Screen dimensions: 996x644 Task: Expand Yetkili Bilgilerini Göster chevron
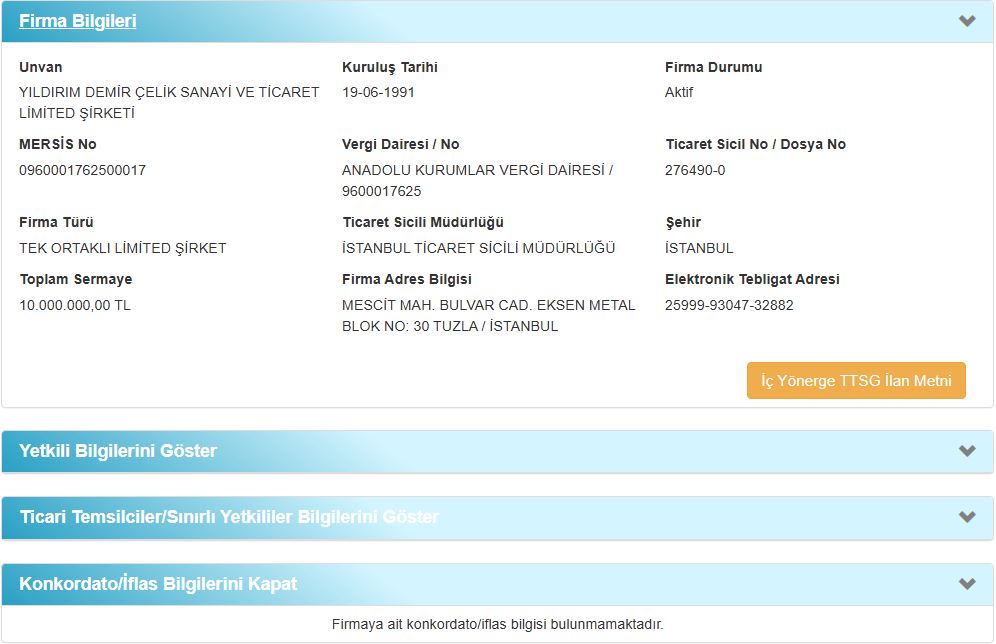(x=967, y=451)
